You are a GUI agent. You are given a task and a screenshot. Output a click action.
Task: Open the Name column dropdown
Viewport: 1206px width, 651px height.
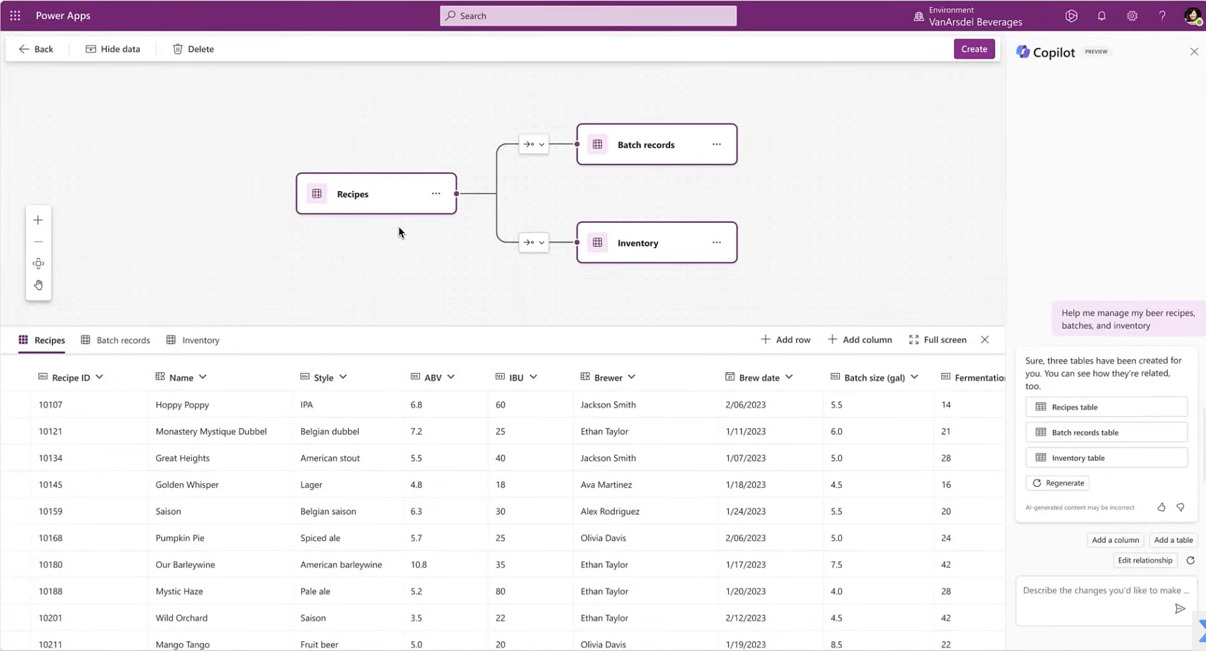point(203,377)
